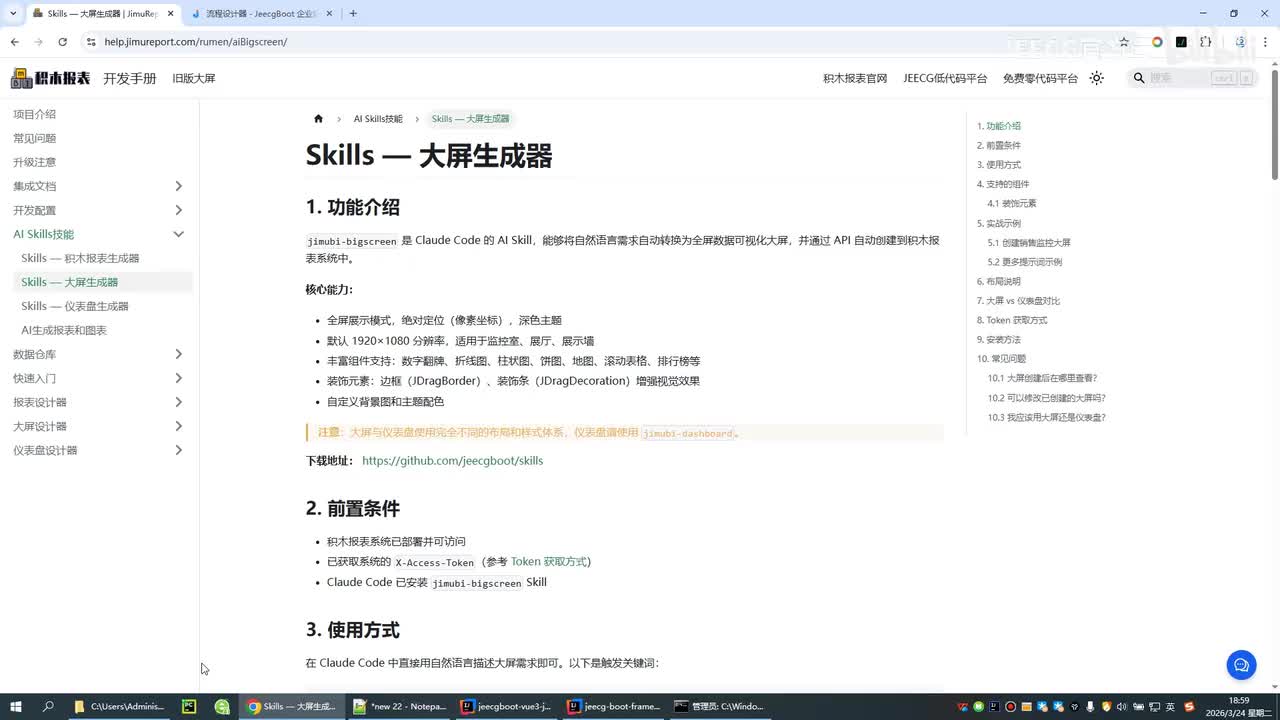Image resolution: width=1280 pixels, height=720 pixels.
Task: Bookmark this page with the star icon
Action: tap(1124, 42)
